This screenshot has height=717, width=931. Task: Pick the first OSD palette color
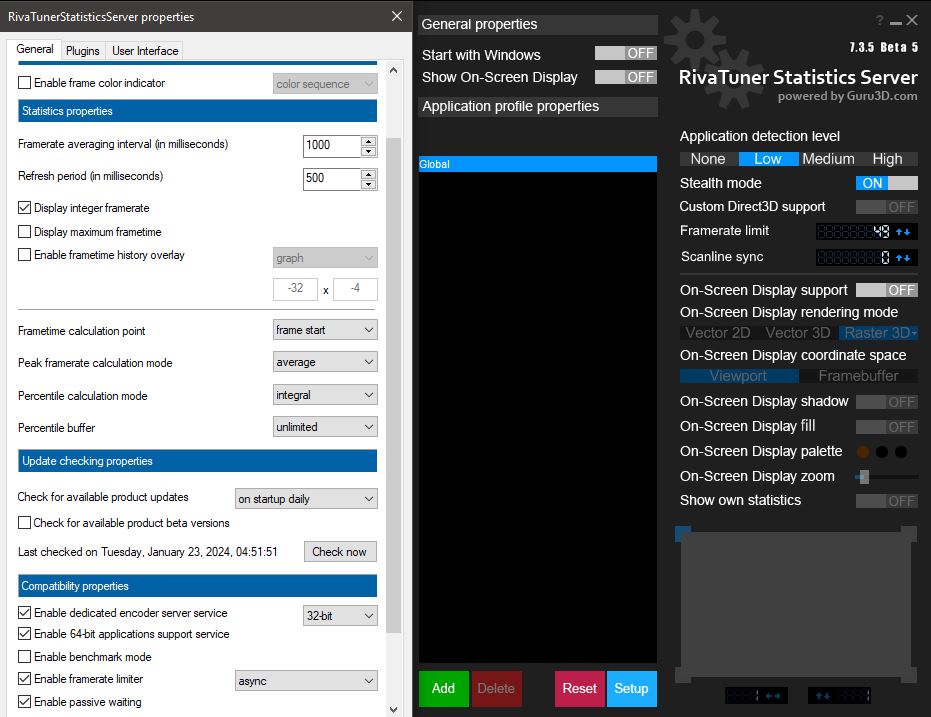coord(863,452)
